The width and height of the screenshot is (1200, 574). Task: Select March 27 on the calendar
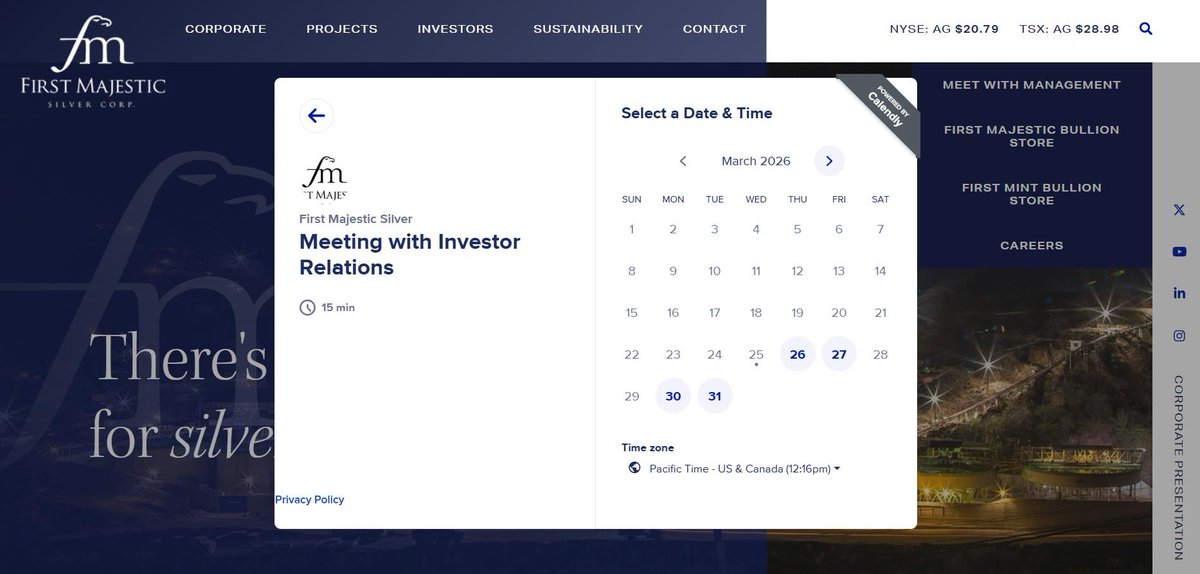pos(839,354)
